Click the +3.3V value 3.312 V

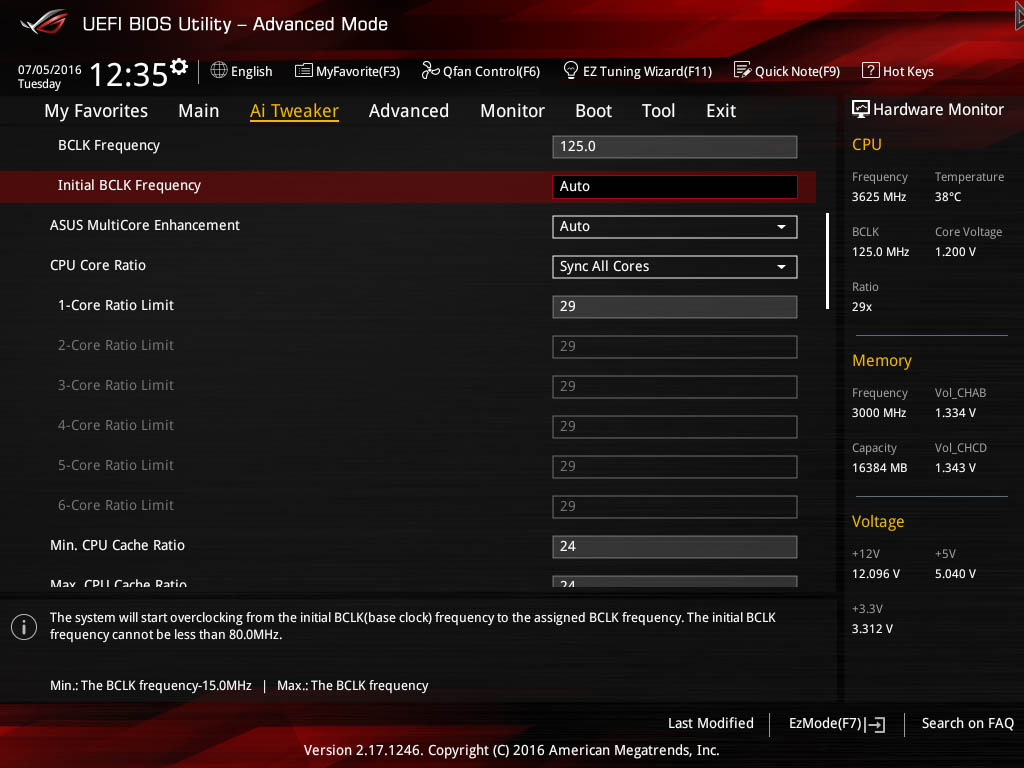coord(872,628)
